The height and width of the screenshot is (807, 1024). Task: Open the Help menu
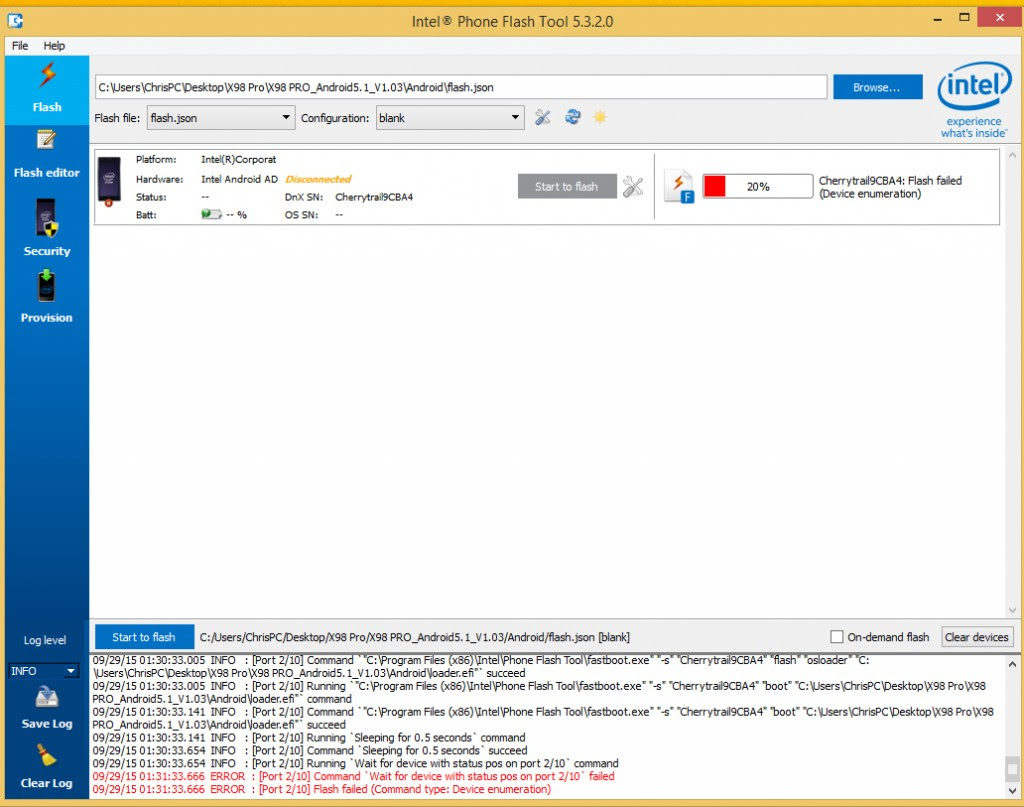click(54, 46)
